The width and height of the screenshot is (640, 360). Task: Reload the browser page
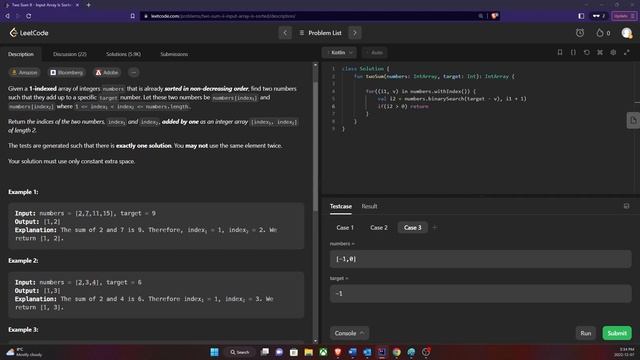tap(29, 16)
